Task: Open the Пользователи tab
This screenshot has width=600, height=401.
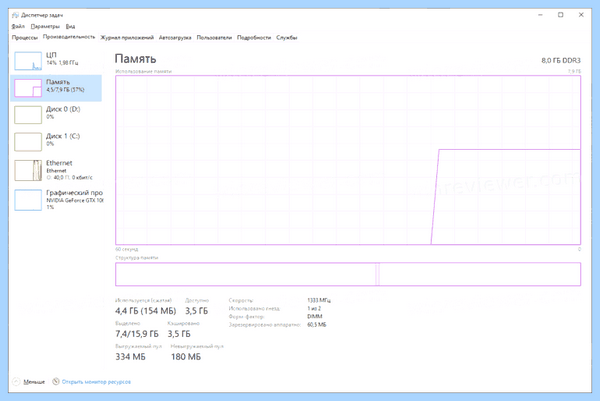Action: [214, 37]
